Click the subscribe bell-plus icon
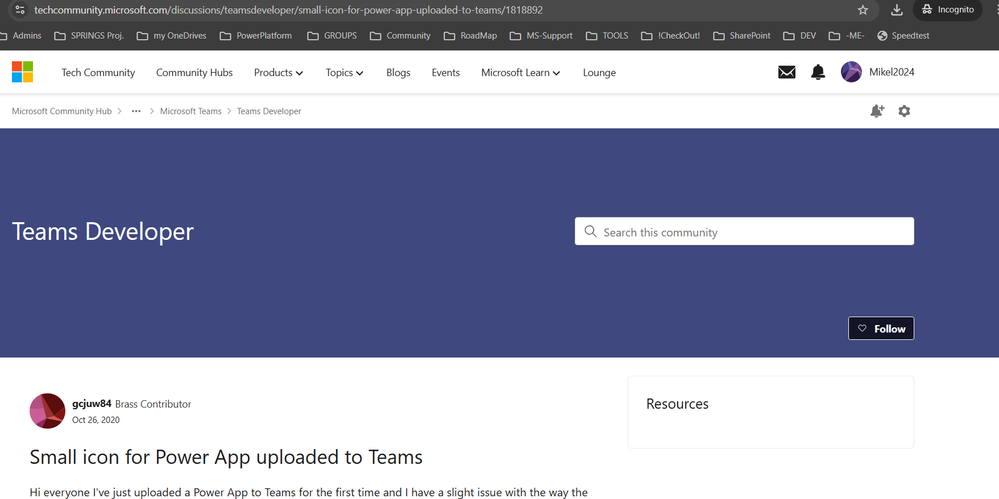 [877, 111]
